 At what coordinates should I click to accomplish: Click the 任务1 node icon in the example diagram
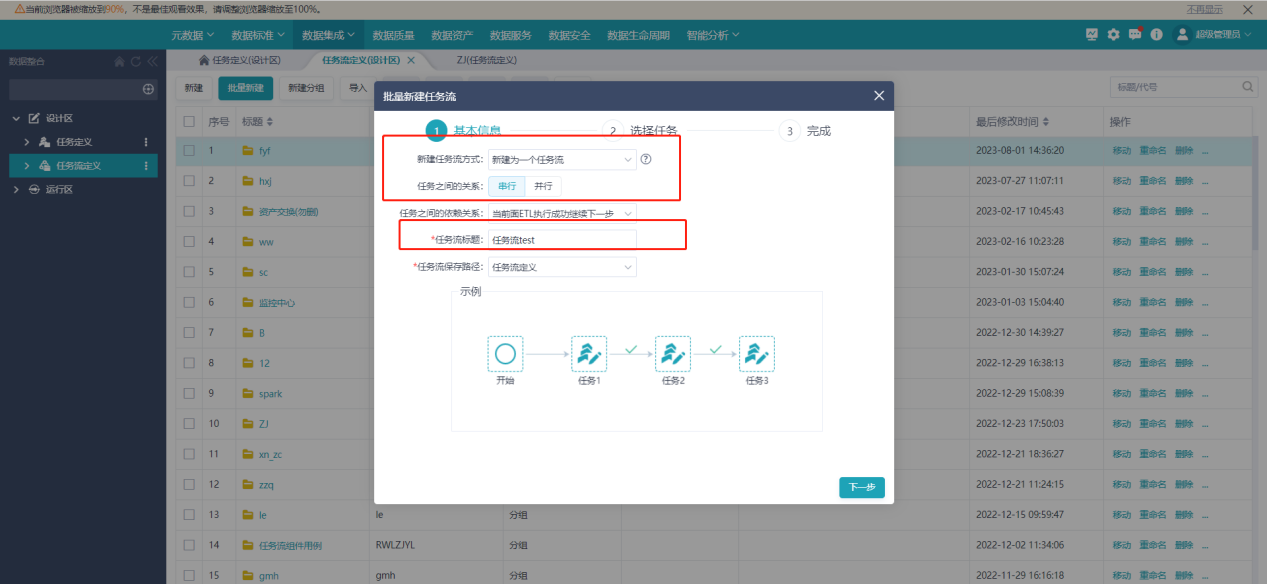[589, 354]
